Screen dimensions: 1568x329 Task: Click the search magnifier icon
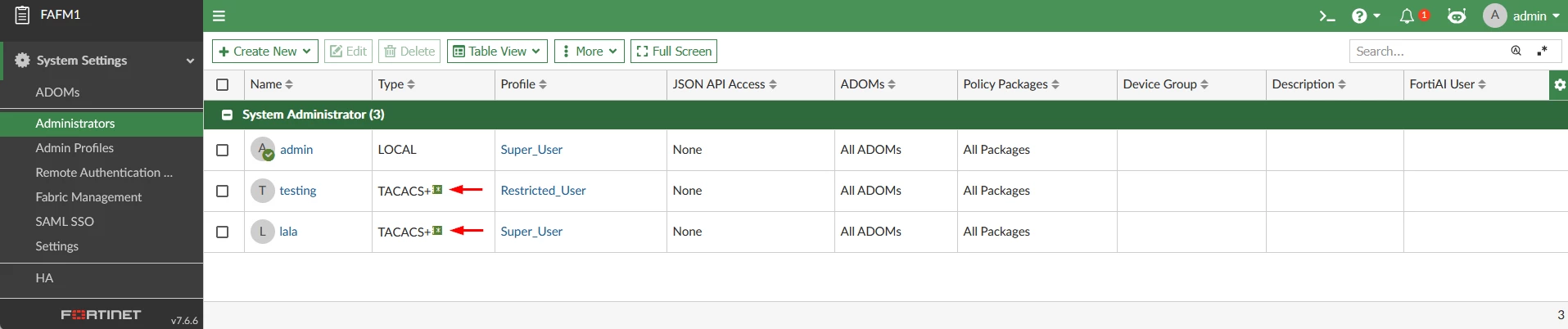pyautogui.click(x=1516, y=51)
